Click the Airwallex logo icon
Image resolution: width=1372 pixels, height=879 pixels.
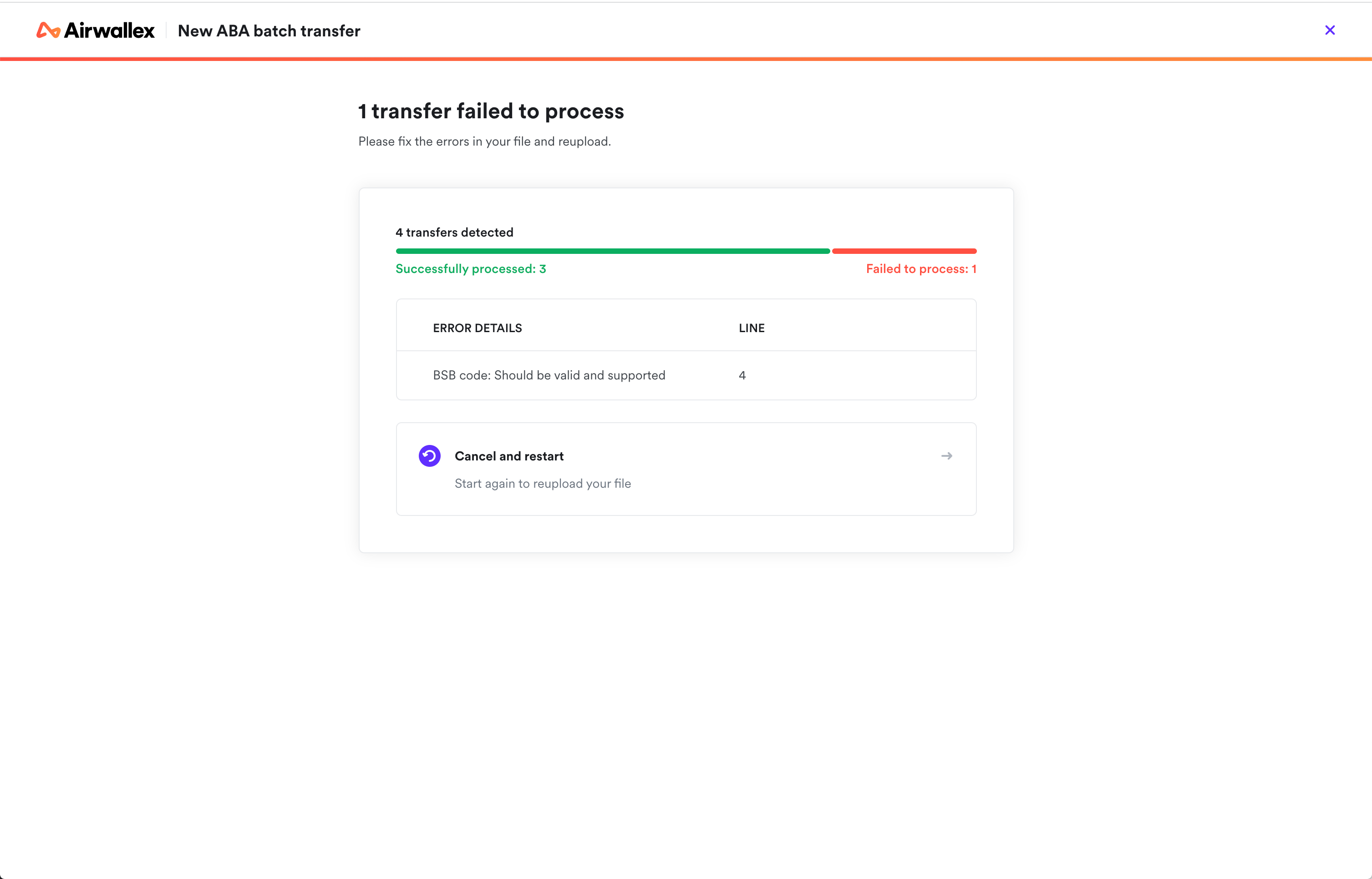(49, 30)
